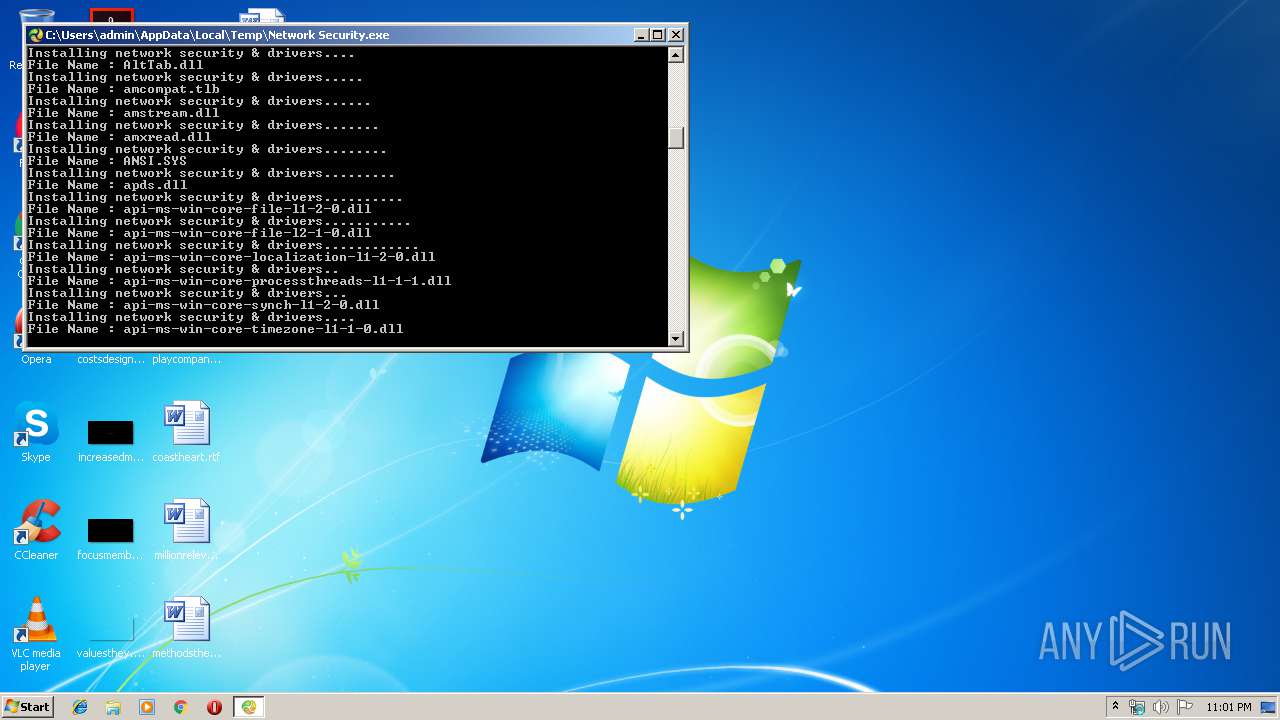Select the coastheart.rtf document icon
The image size is (1280, 720).
click(x=186, y=432)
